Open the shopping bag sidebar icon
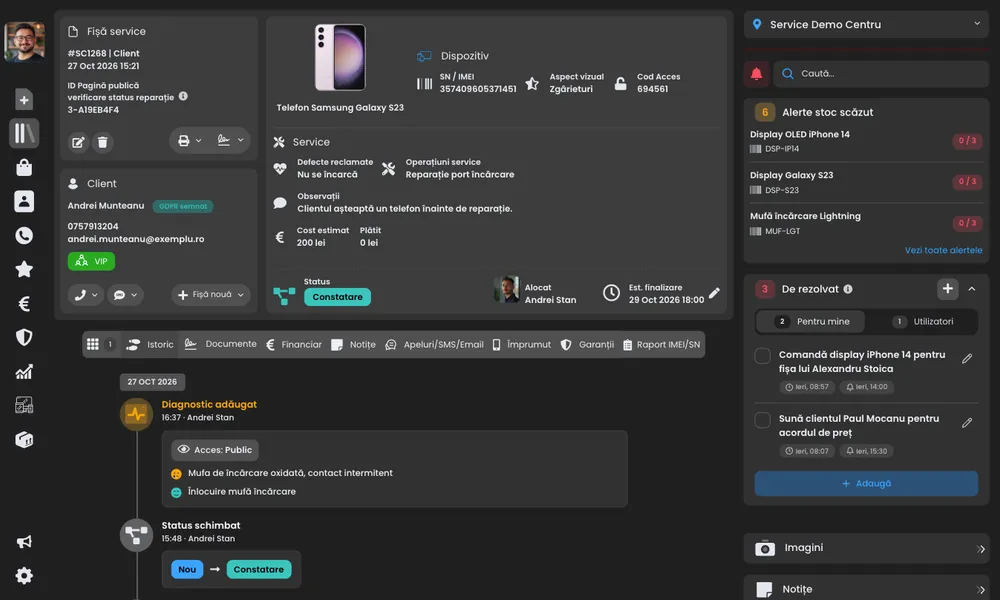 24,167
